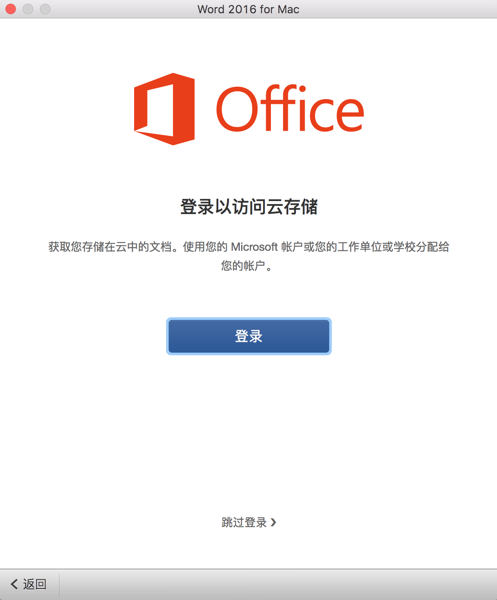Go back with the 返回 button
497x600 pixels.
(x=29, y=584)
